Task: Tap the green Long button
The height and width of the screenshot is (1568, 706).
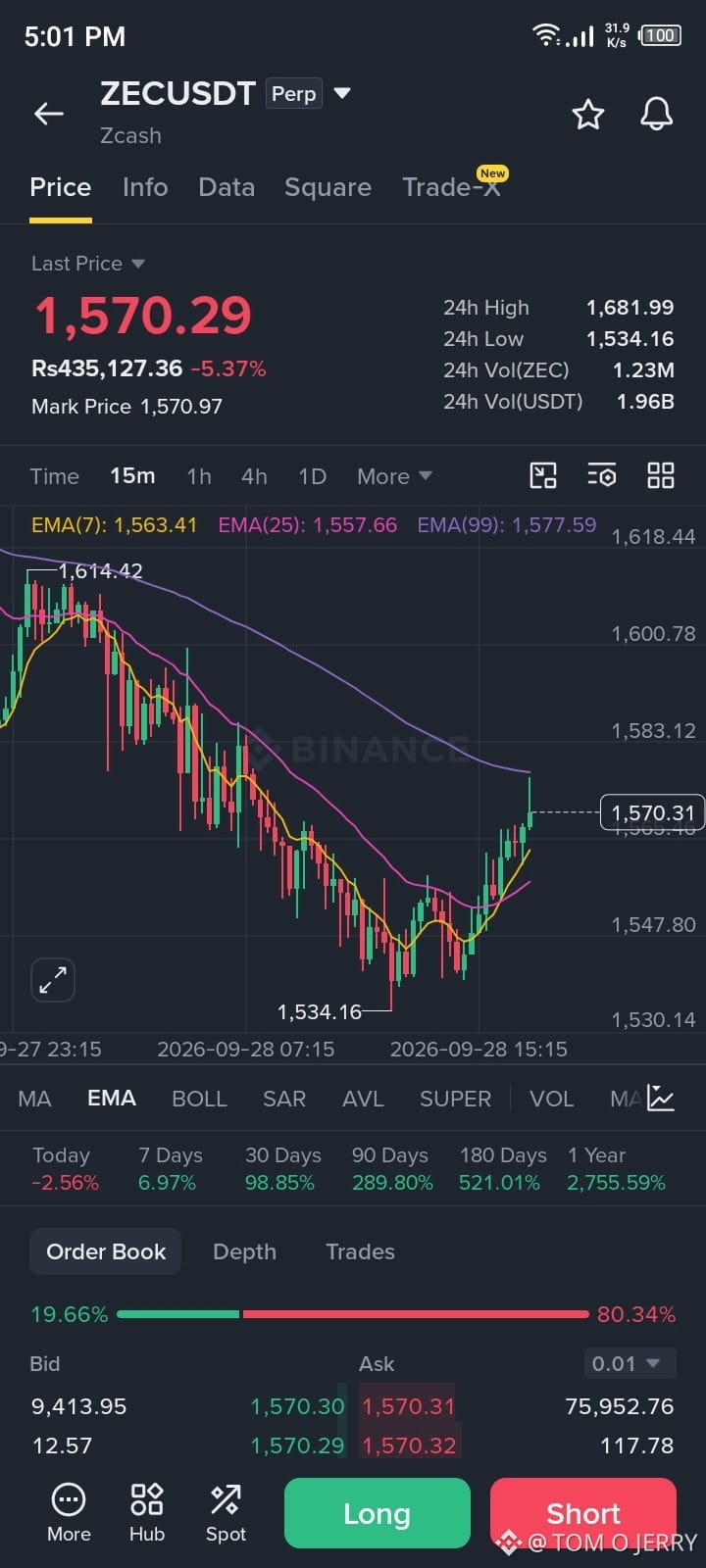Action: coord(378,1513)
